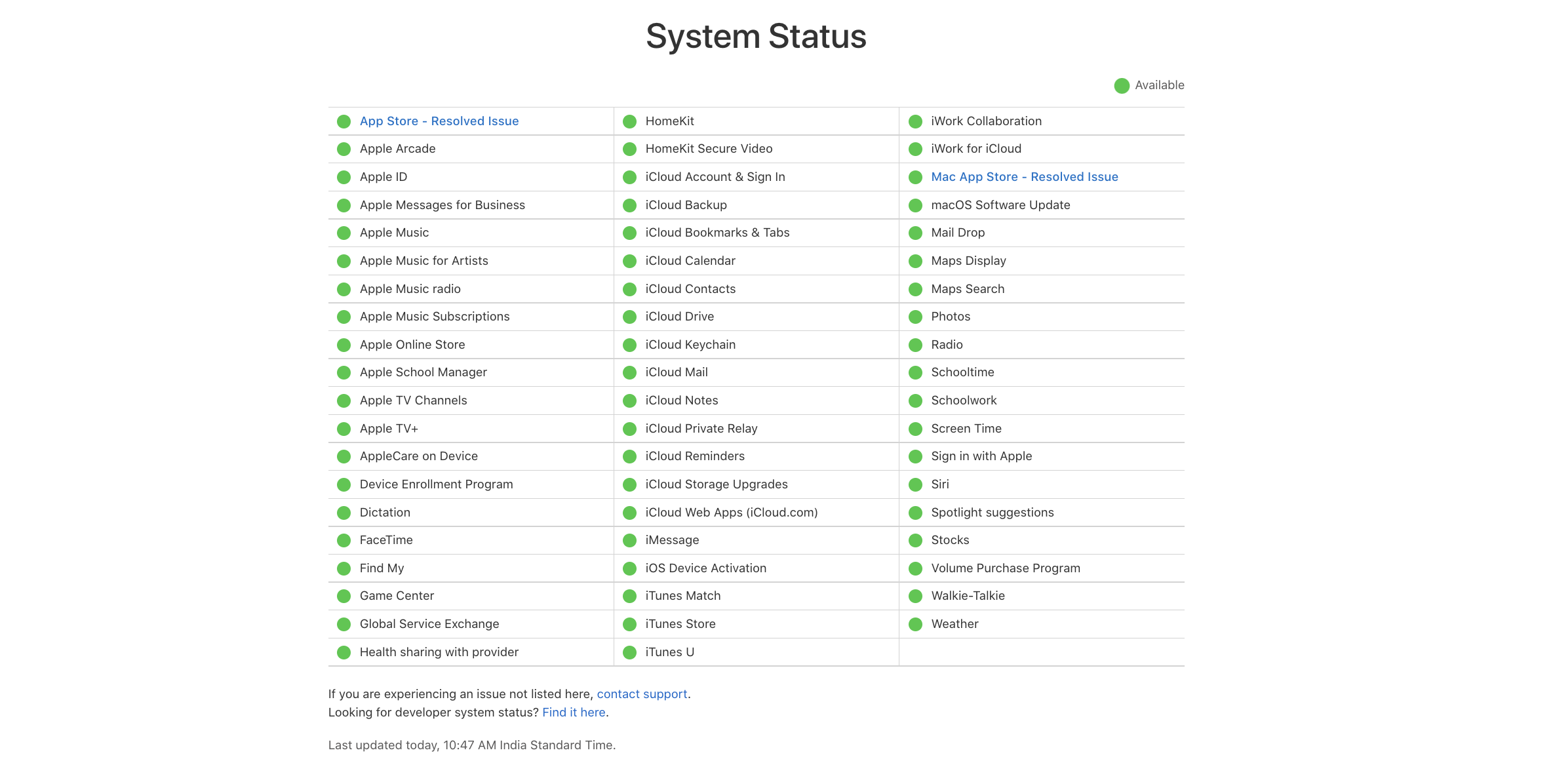Image resolution: width=1555 pixels, height=784 pixels.
Task: Click the Sign in with Apple entry
Action: [x=981, y=456]
